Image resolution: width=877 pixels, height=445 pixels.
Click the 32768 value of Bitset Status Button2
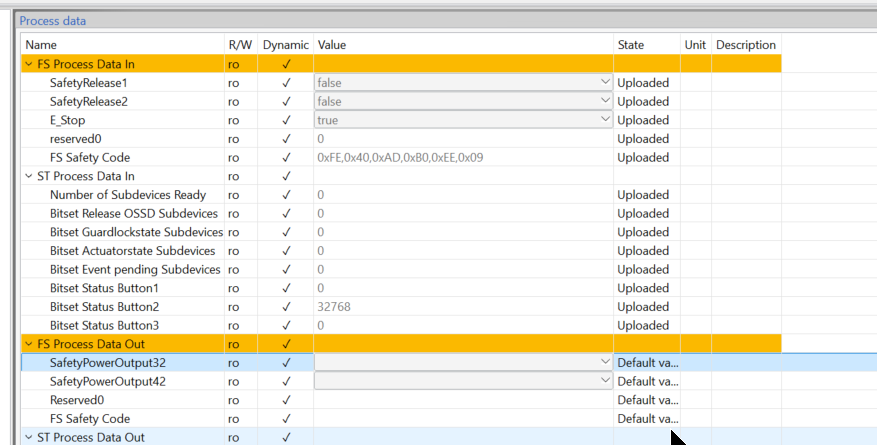334,306
